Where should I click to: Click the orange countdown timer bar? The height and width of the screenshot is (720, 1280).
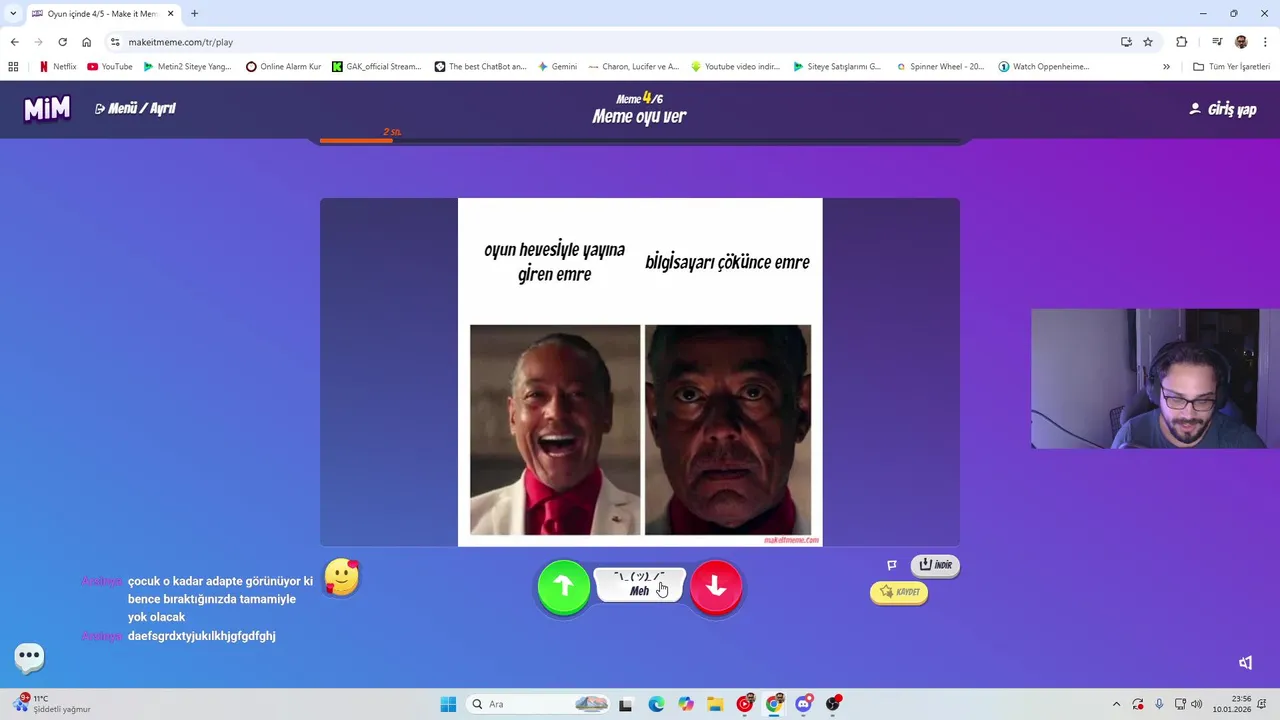click(356, 140)
